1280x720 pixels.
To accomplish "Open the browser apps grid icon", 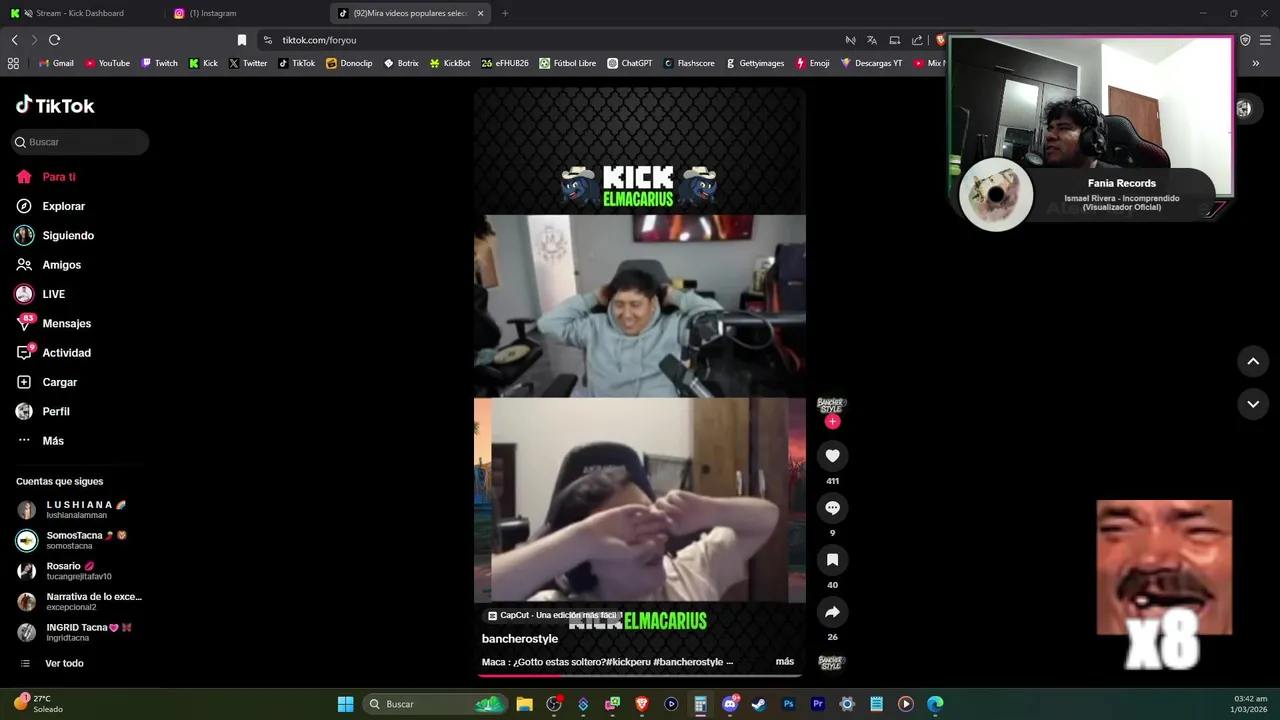I will pyautogui.click(x=13, y=63).
